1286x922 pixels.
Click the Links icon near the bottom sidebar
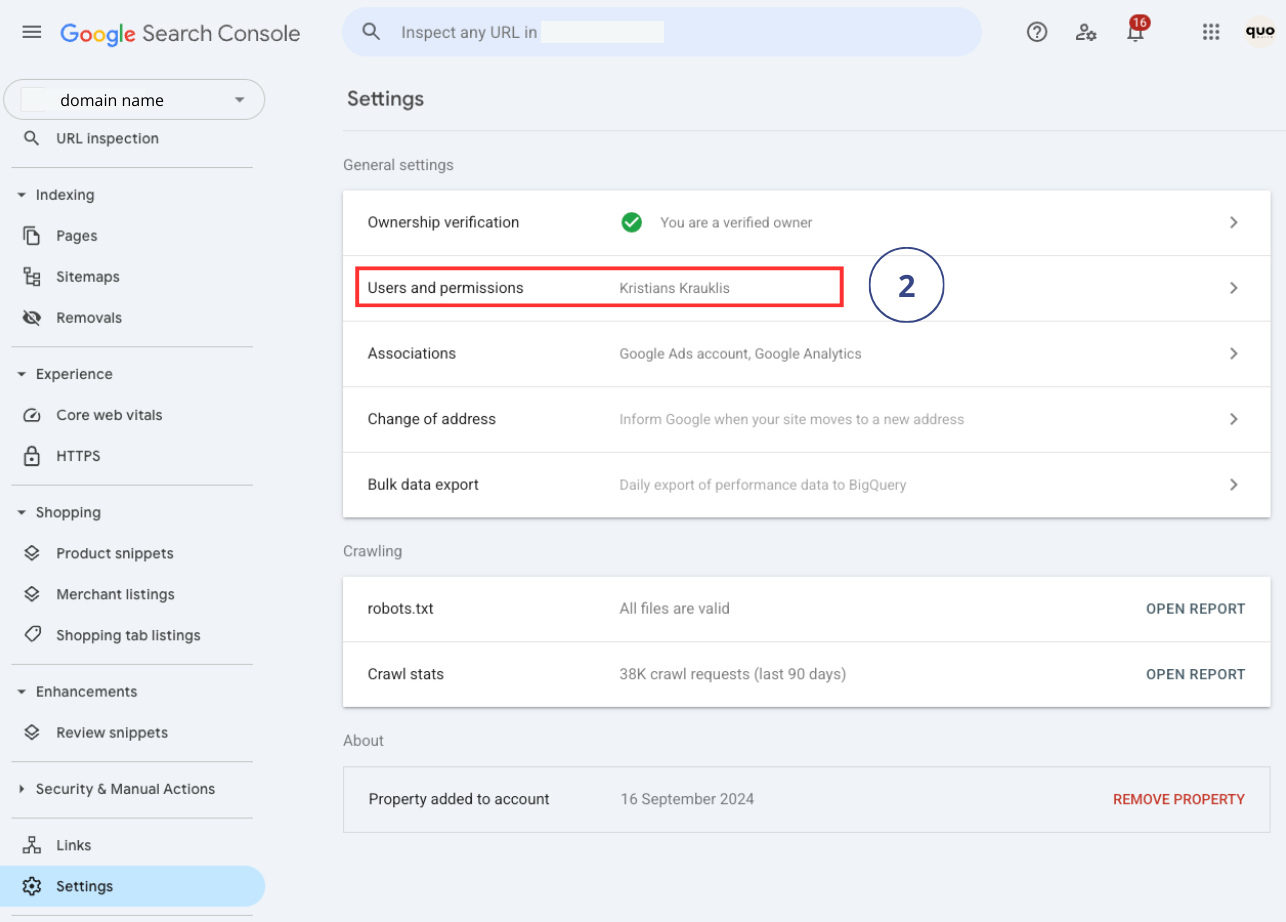(x=31, y=844)
